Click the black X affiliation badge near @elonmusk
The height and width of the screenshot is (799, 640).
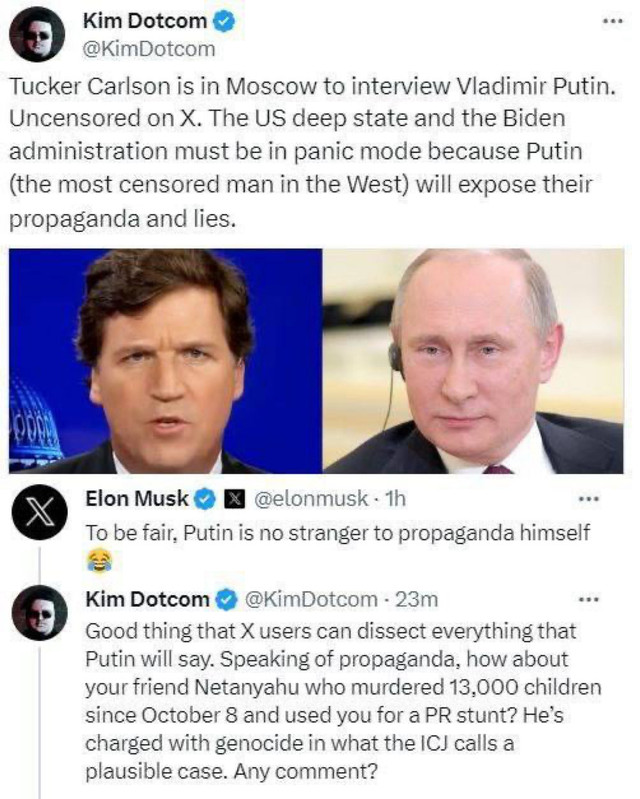coord(229,497)
